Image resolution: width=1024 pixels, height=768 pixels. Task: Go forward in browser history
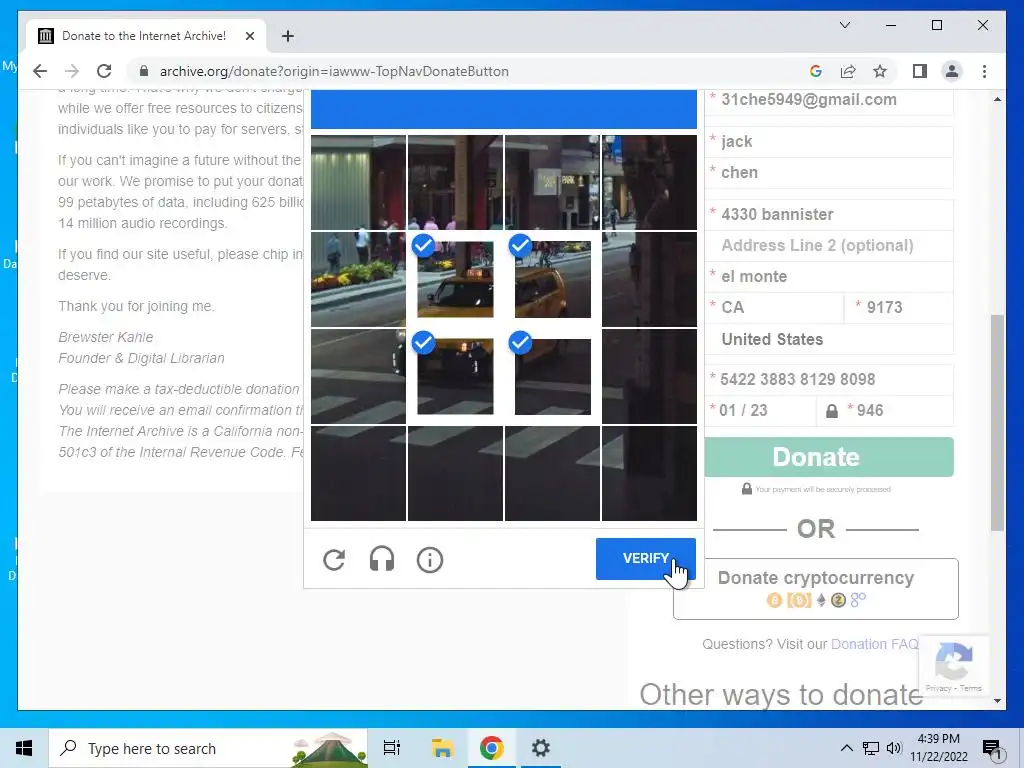click(x=72, y=71)
